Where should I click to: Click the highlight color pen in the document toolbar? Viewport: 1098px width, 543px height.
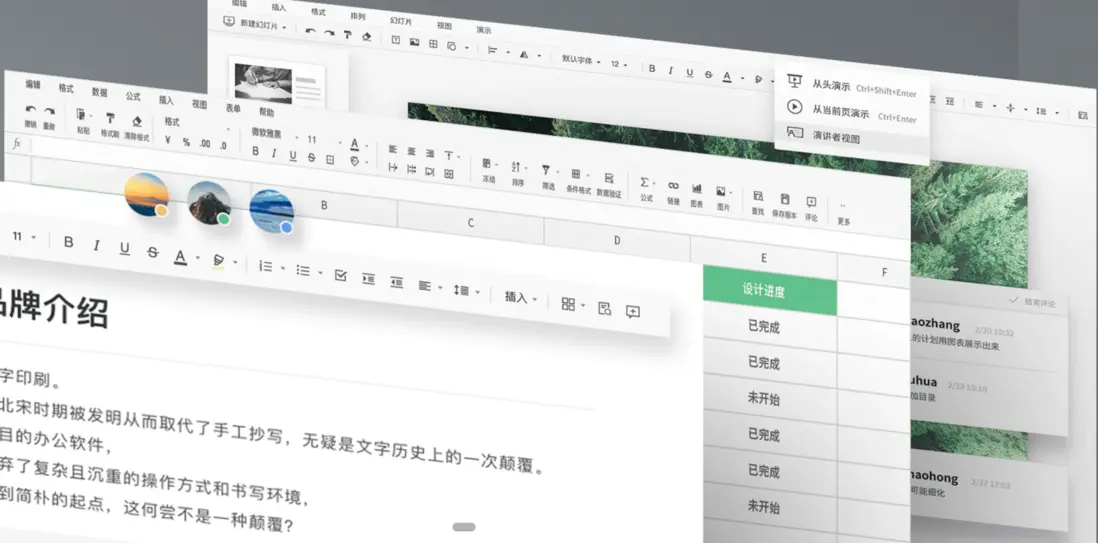218,261
